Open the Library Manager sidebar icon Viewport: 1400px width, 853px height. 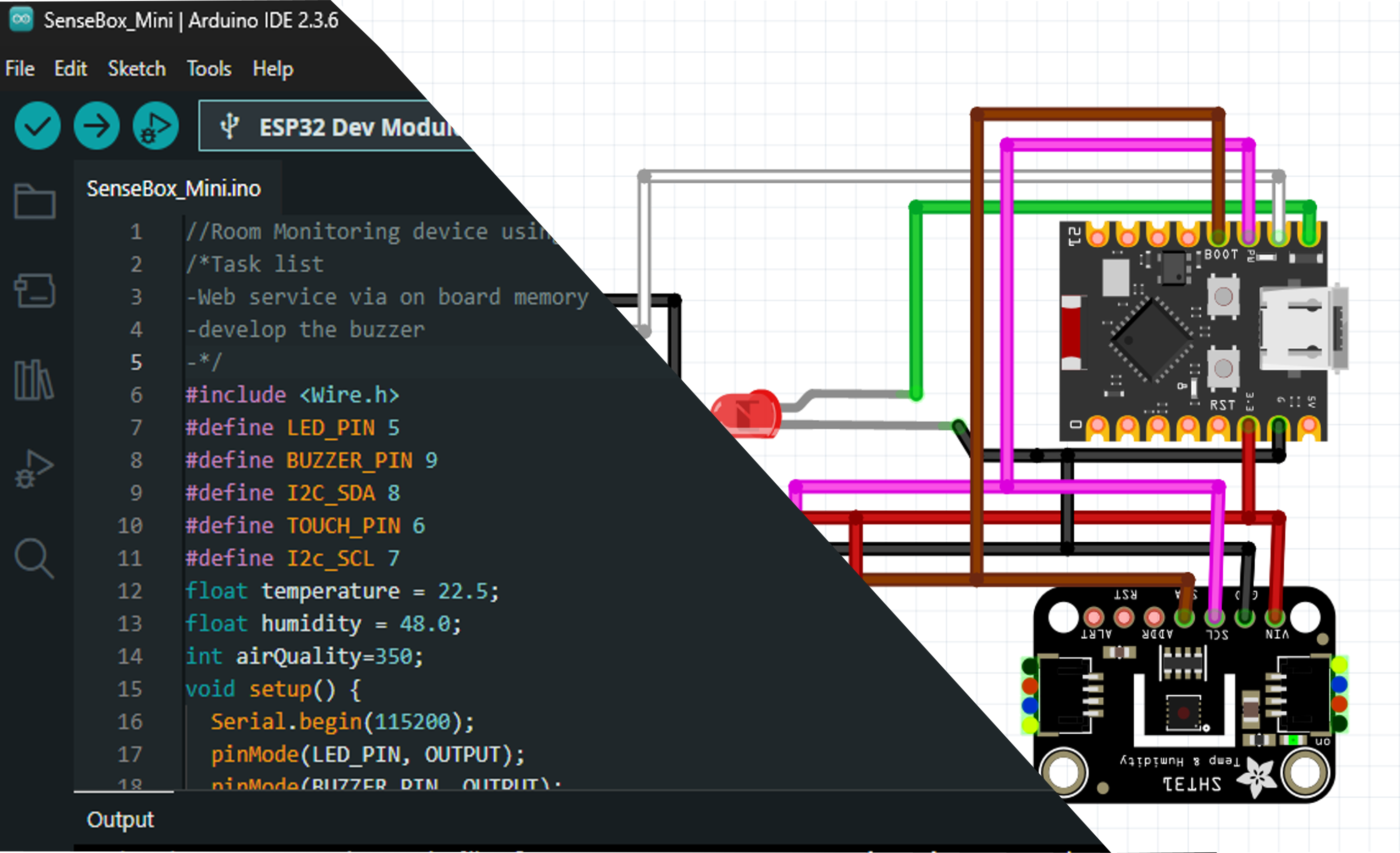pyautogui.click(x=35, y=379)
